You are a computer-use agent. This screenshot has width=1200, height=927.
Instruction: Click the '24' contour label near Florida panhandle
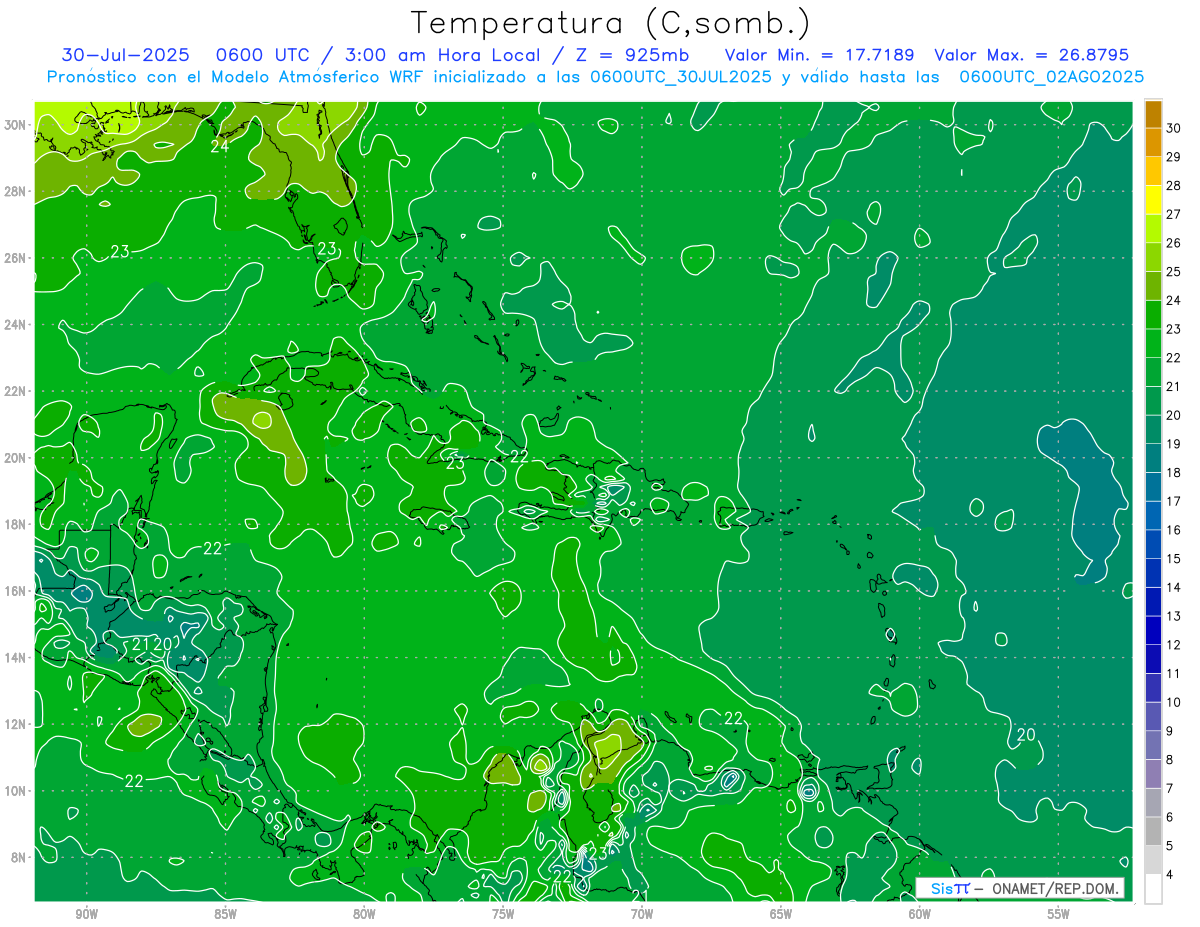tap(220, 146)
